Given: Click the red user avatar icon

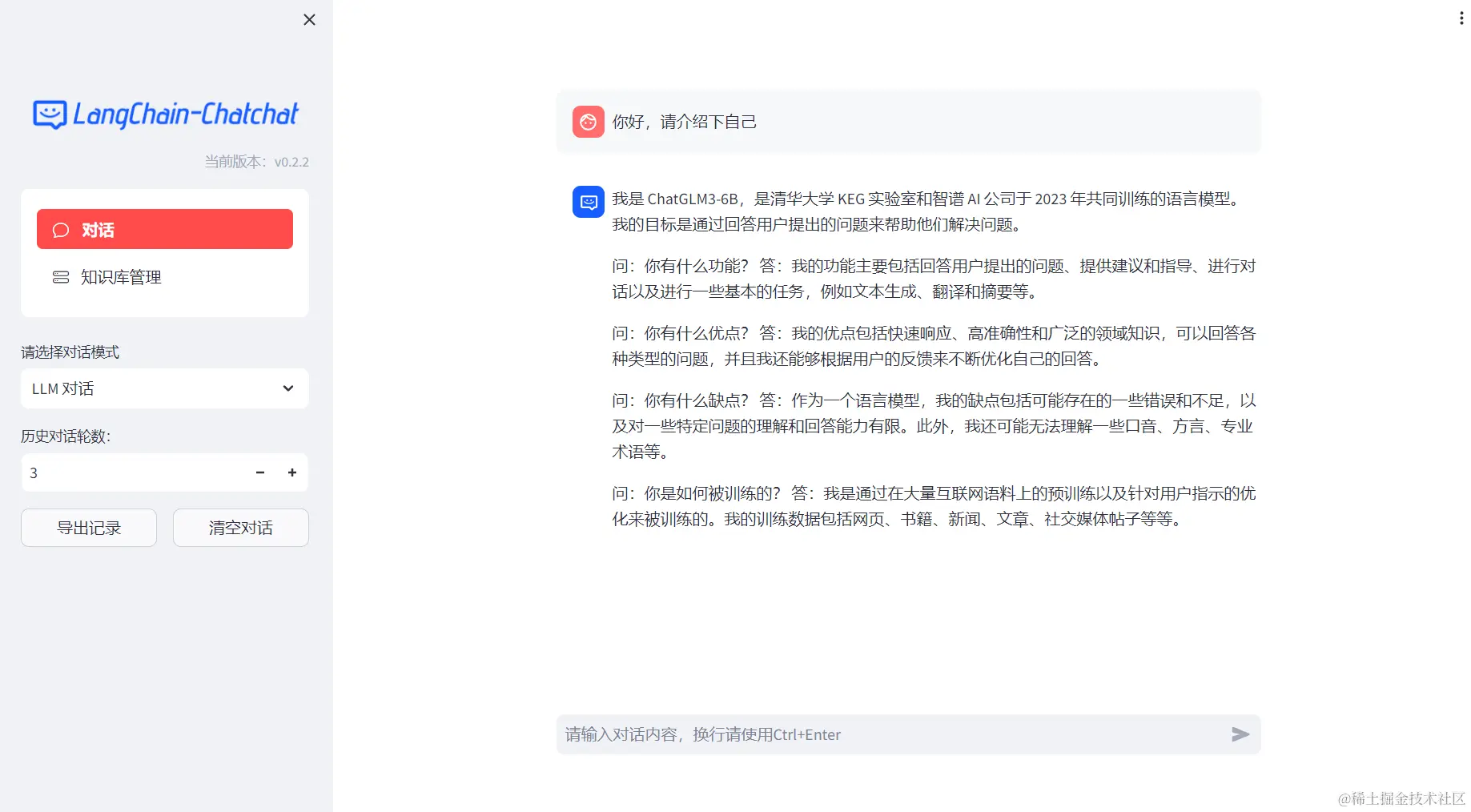Looking at the screenshot, I should 589,122.
